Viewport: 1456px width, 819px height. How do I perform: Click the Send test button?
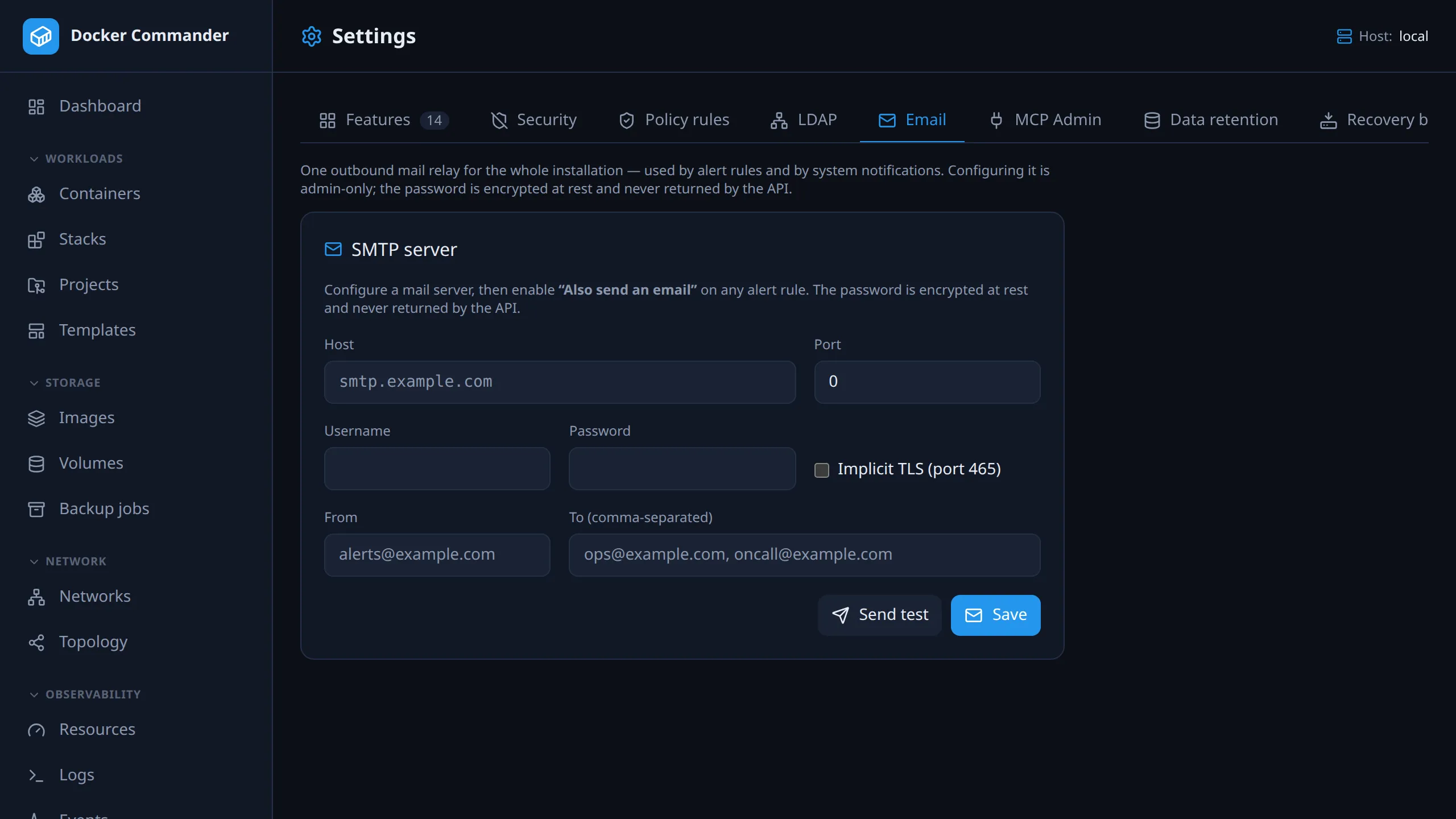coord(880,615)
